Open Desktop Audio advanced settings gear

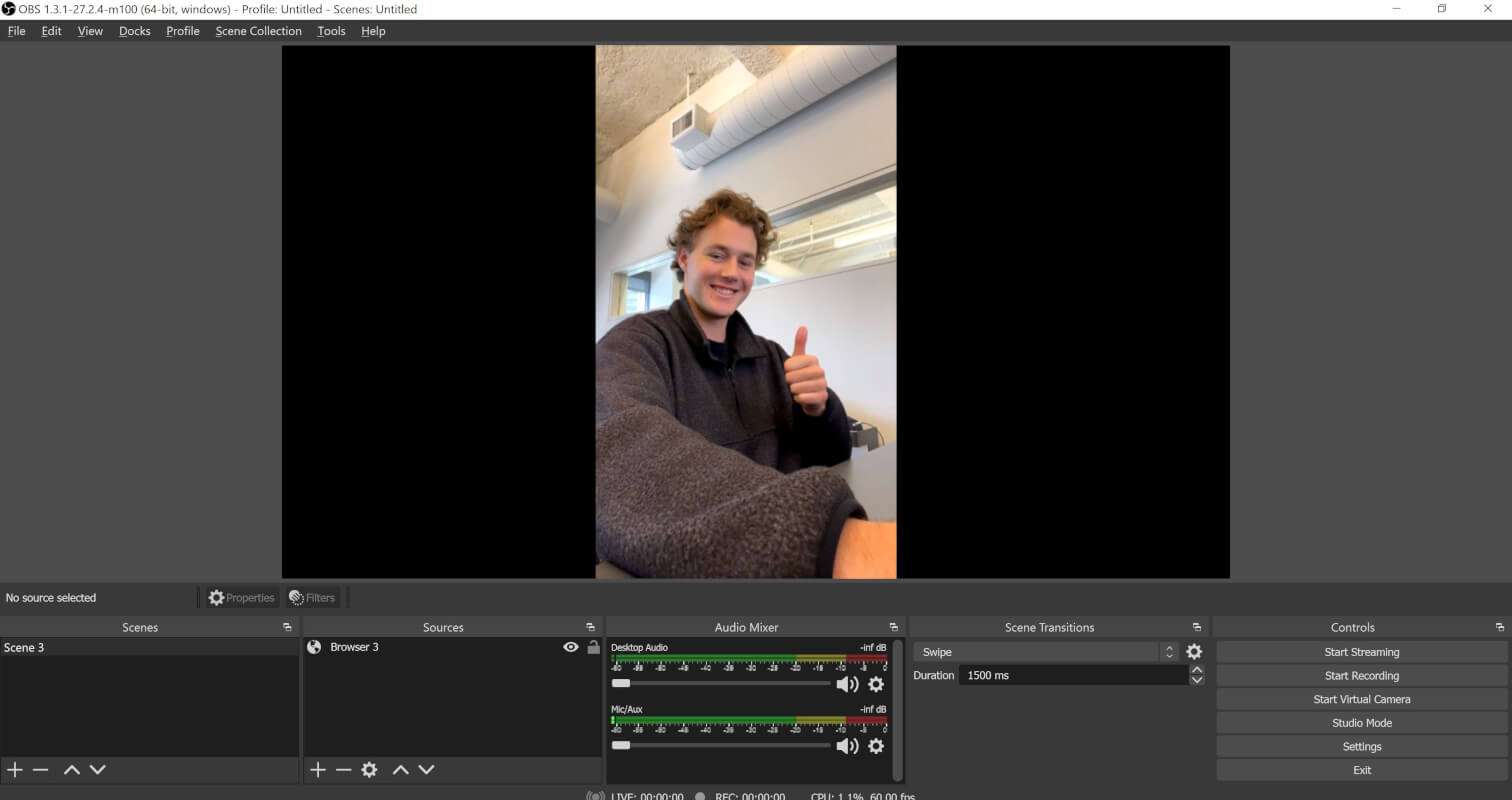(x=876, y=684)
